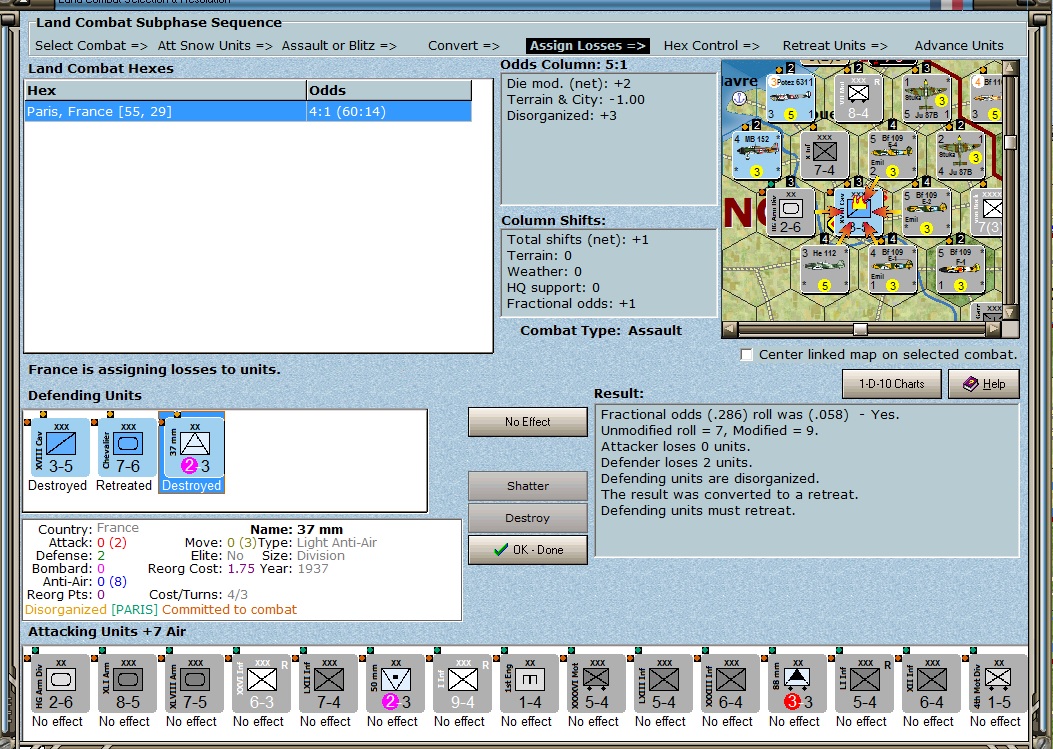Click the HG Arm Div 2-6 attacker
The height and width of the screenshot is (749, 1053).
[60, 683]
